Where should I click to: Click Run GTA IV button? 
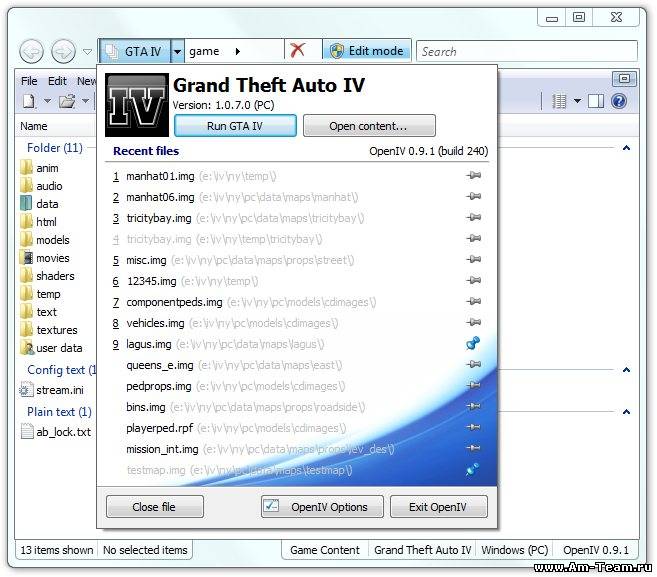pyautogui.click(x=235, y=126)
